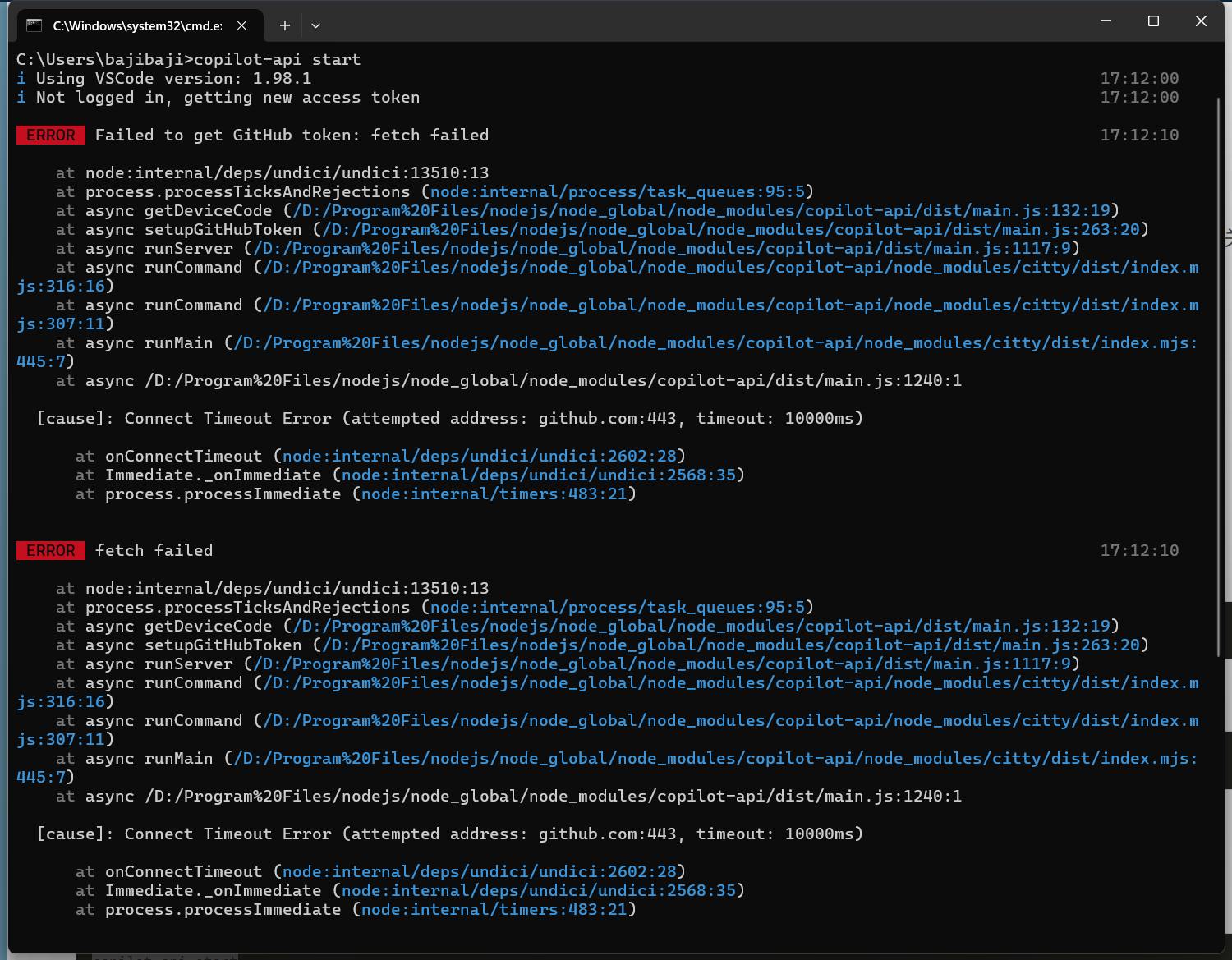Maximize the terminal window

click(1153, 21)
